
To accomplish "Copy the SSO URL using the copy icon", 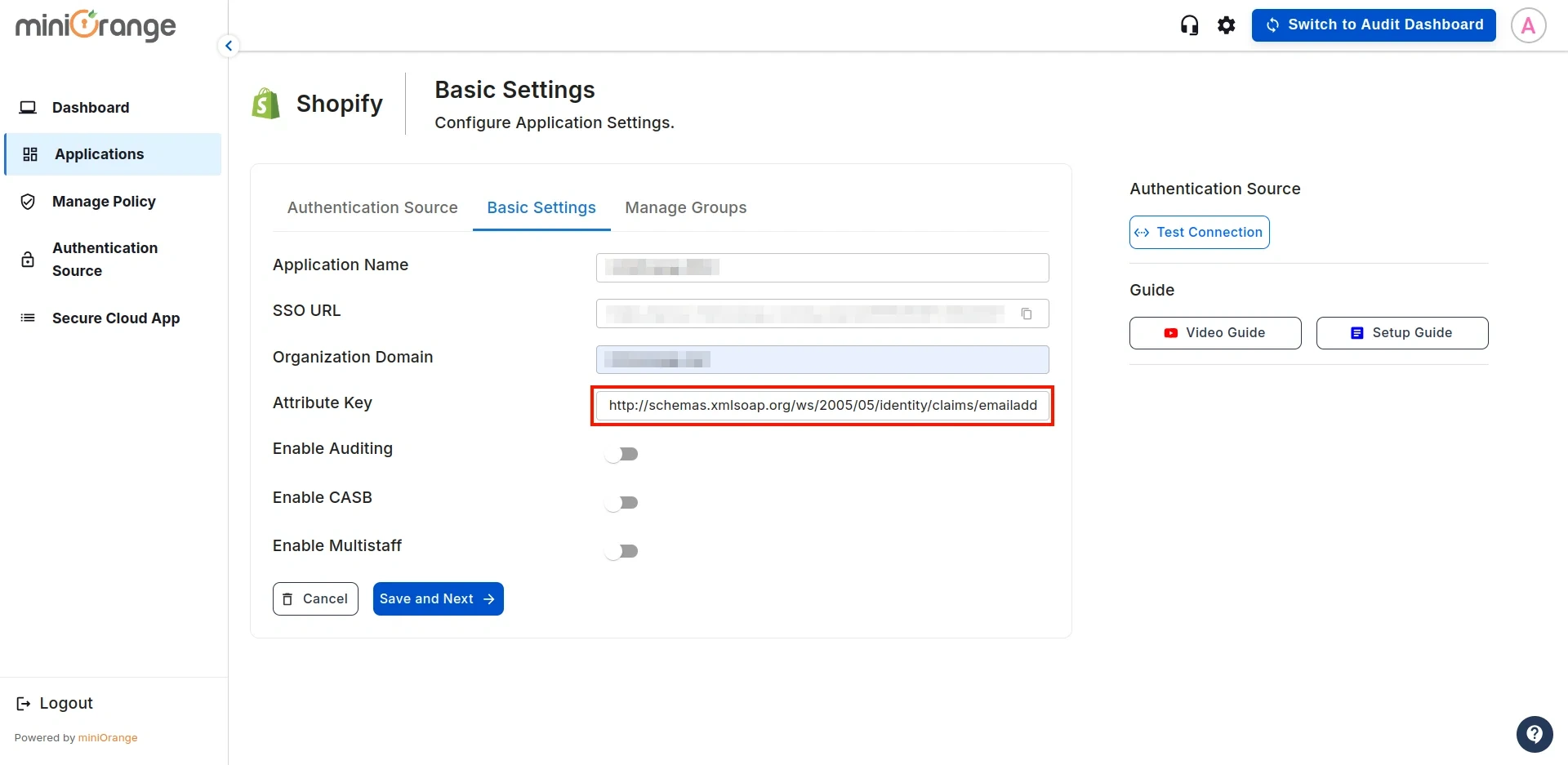I will tap(1027, 313).
